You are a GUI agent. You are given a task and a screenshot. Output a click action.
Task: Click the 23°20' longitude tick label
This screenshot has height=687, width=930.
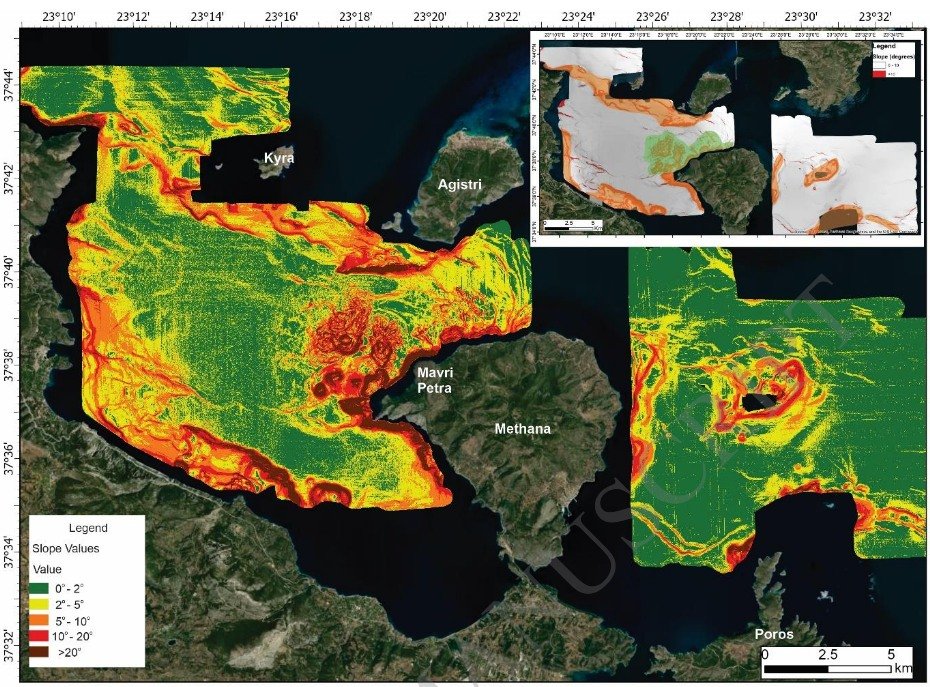click(x=430, y=16)
